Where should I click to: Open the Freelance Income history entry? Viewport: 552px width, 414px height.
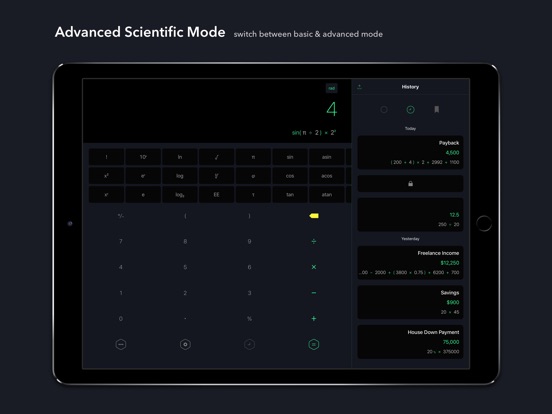point(410,263)
